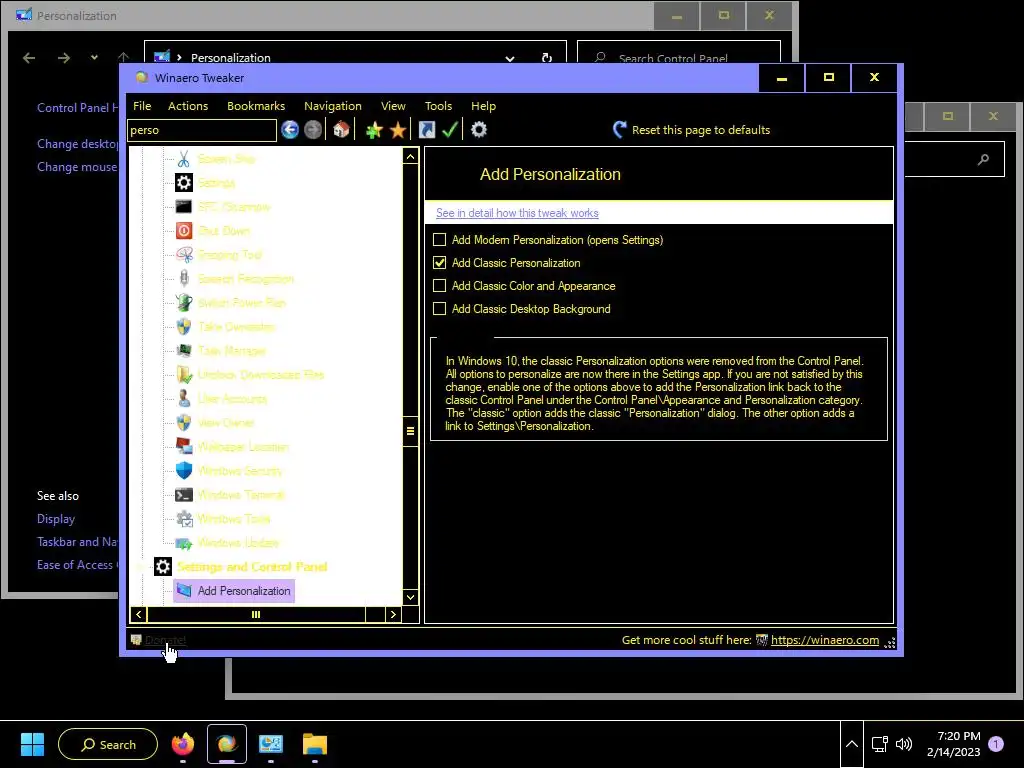Screen dimensions: 1024x768
Task: Open address bar dropdown chevron in Personalization window
Action: coord(509,58)
